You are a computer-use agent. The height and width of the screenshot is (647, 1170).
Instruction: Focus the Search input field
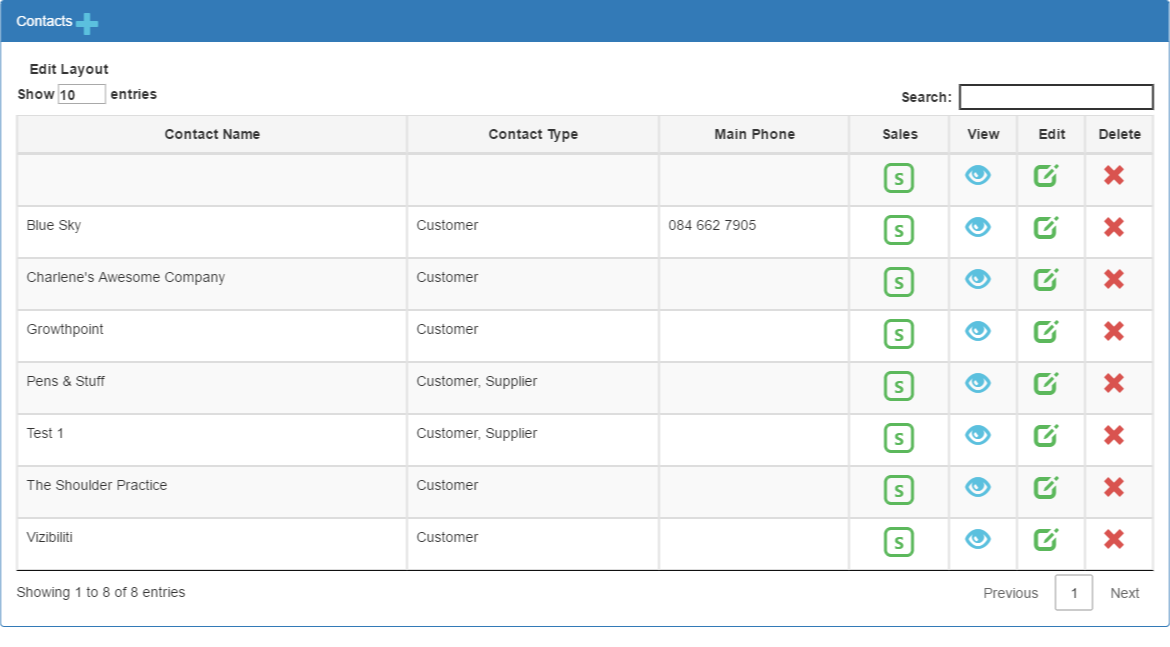(1056, 97)
